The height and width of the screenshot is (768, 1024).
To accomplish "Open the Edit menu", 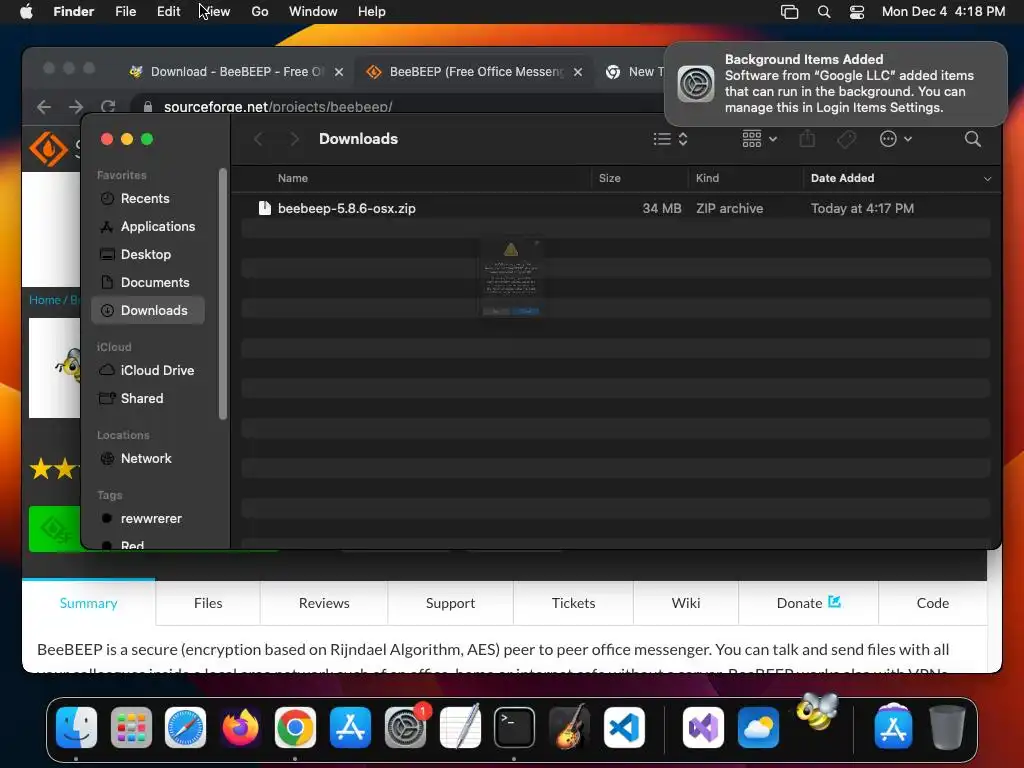I will (x=168, y=12).
